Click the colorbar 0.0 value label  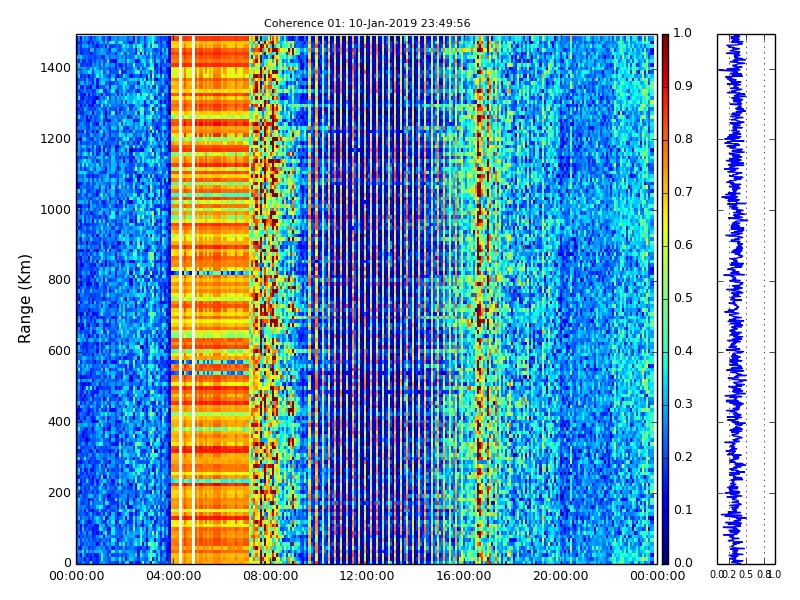pos(683,563)
